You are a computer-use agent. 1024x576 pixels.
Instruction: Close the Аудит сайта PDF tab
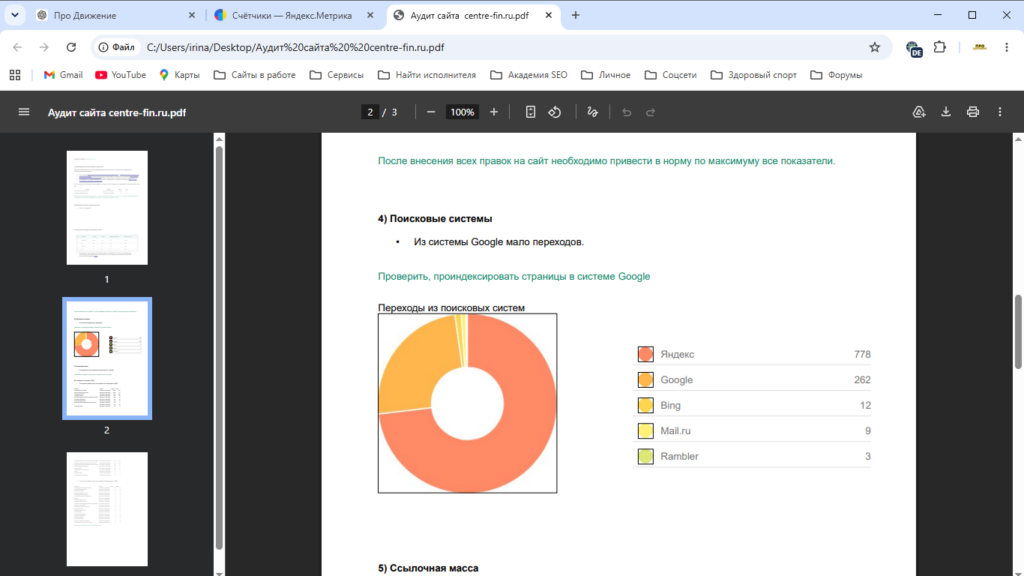point(549,15)
